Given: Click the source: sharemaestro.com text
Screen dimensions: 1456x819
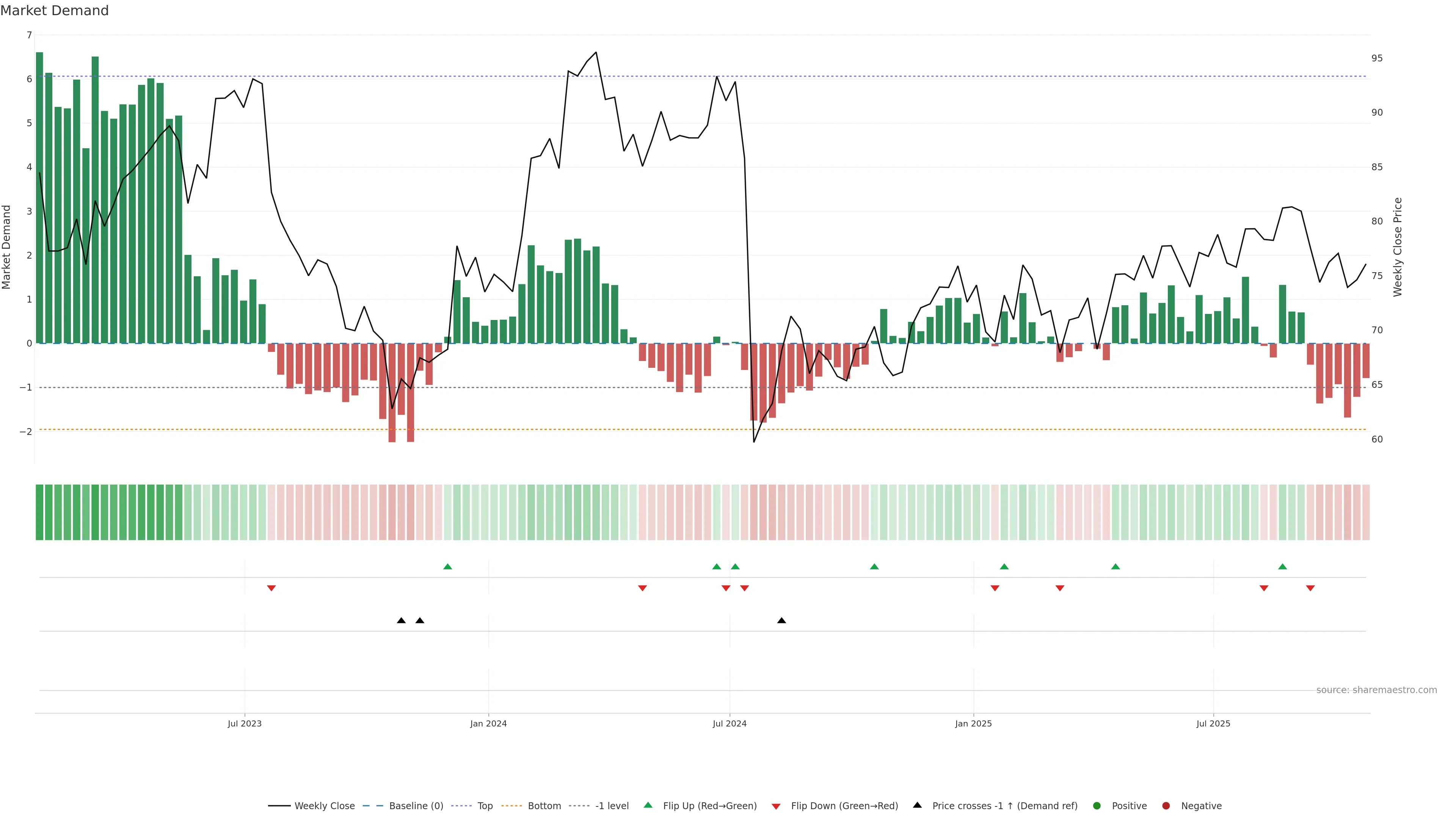Looking at the screenshot, I should (x=1376, y=690).
